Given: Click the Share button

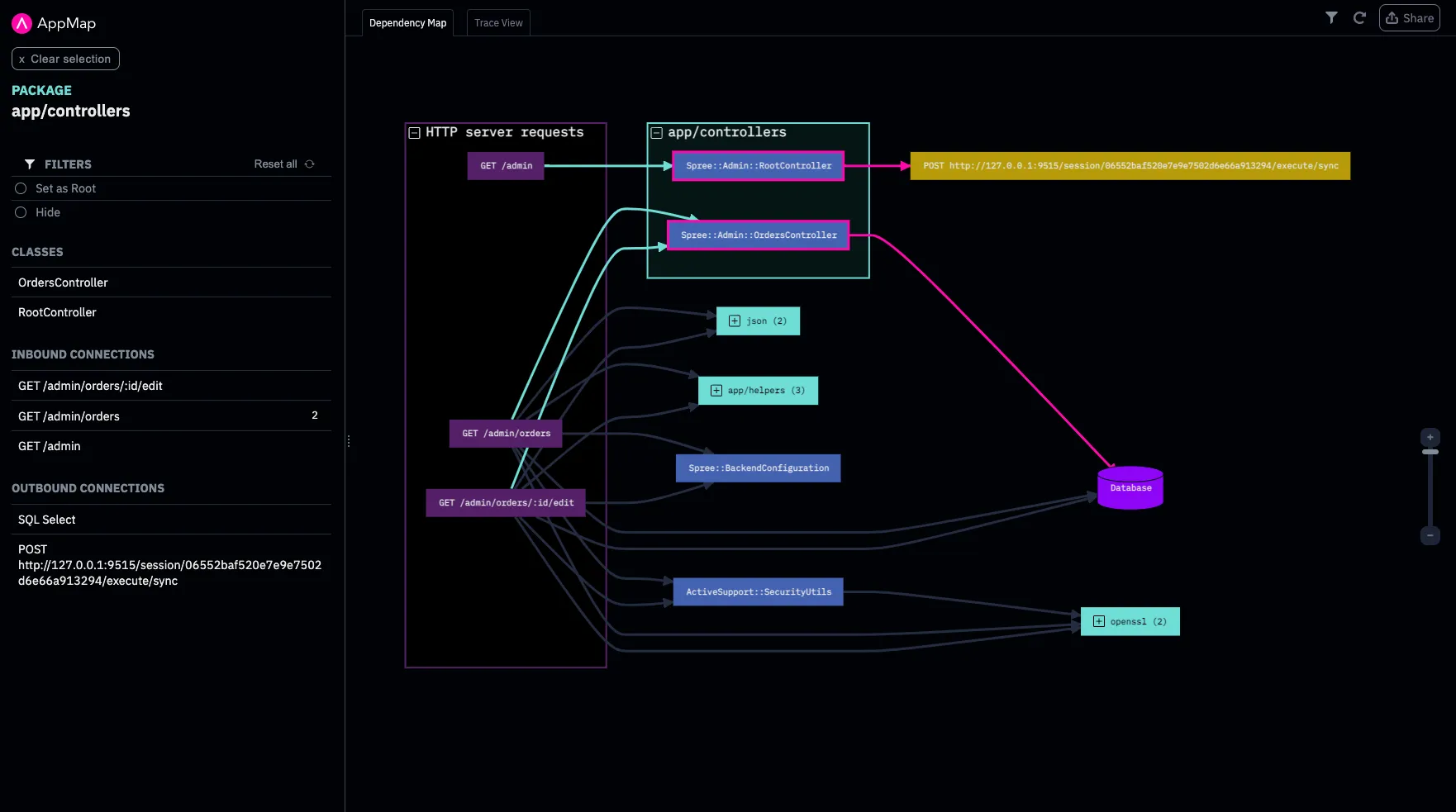Looking at the screenshot, I should tap(1410, 18).
